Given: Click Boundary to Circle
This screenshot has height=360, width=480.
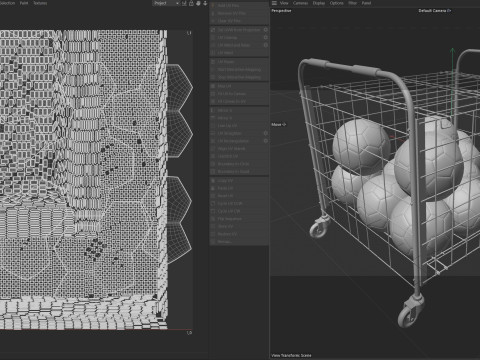Looking at the screenshot, I should [x=239, y=164].
